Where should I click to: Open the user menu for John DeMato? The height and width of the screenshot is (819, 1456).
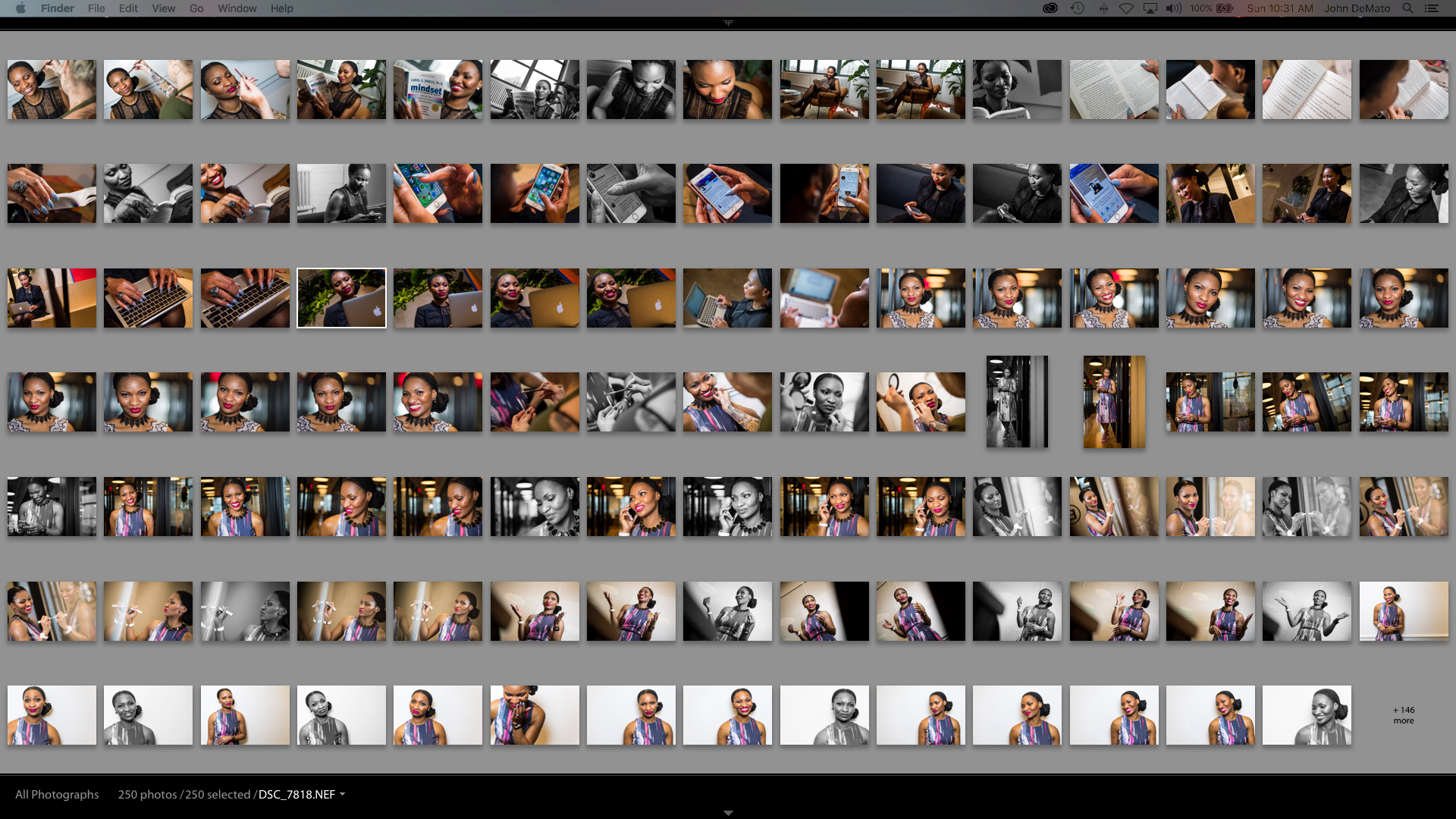pyautogui.click(x=1357, y=8)
